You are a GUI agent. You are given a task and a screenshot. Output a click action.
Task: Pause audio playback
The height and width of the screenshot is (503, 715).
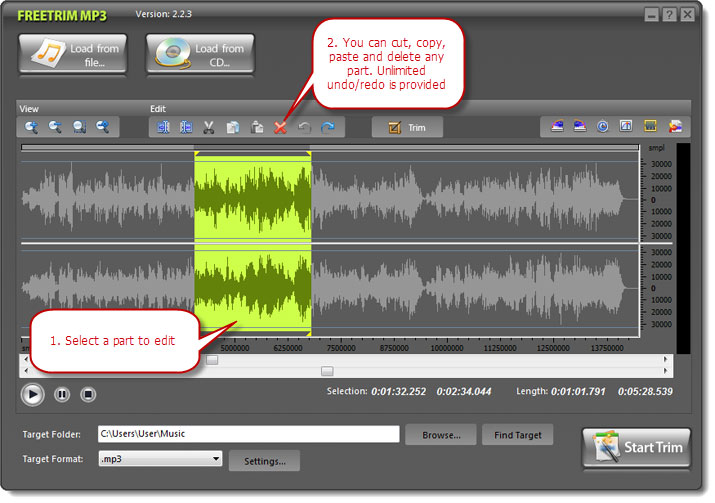pyautogui.click(x=62, y=394)
